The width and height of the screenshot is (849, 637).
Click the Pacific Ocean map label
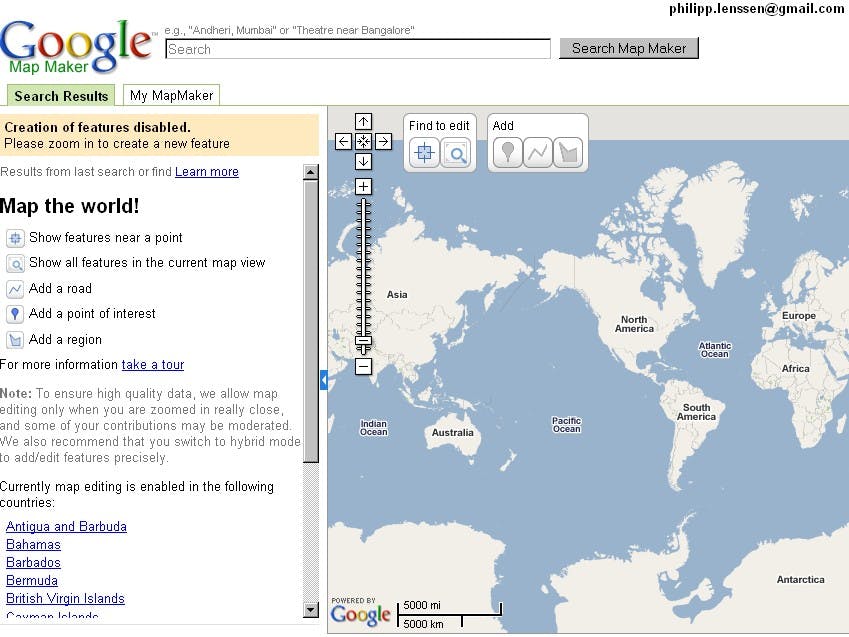[566, 425]
